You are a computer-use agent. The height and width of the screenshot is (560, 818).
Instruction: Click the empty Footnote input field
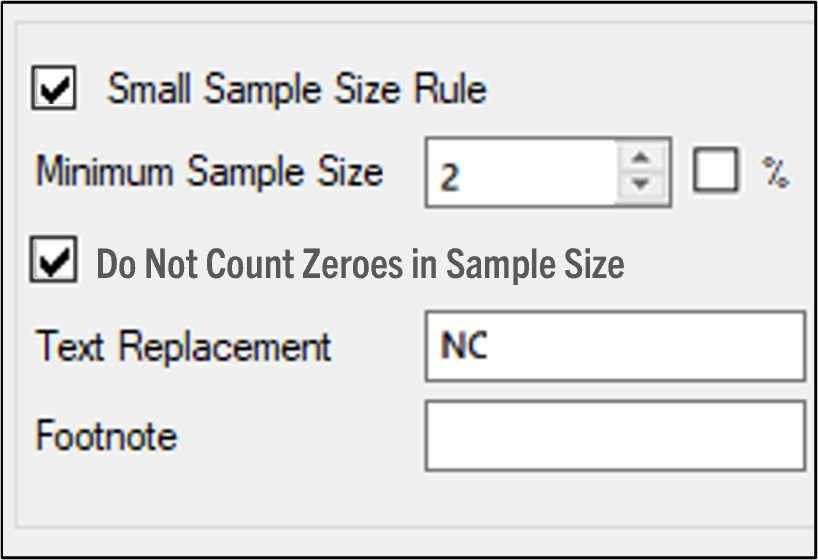[x=614, y=436]
